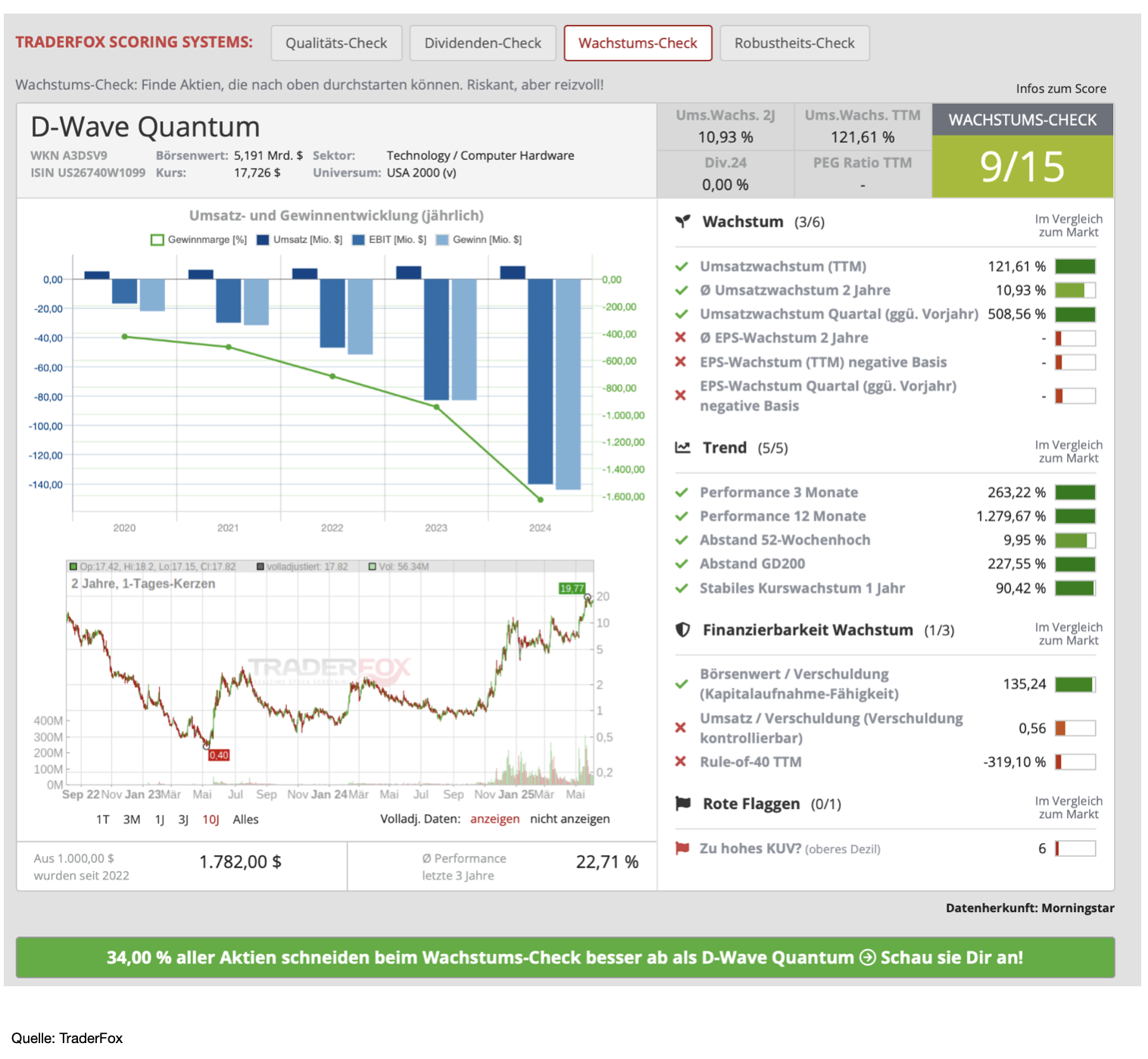Screen dimensions: 1148x1059
Task: Select the 10J chart range
Action: (x=211, y=820)
